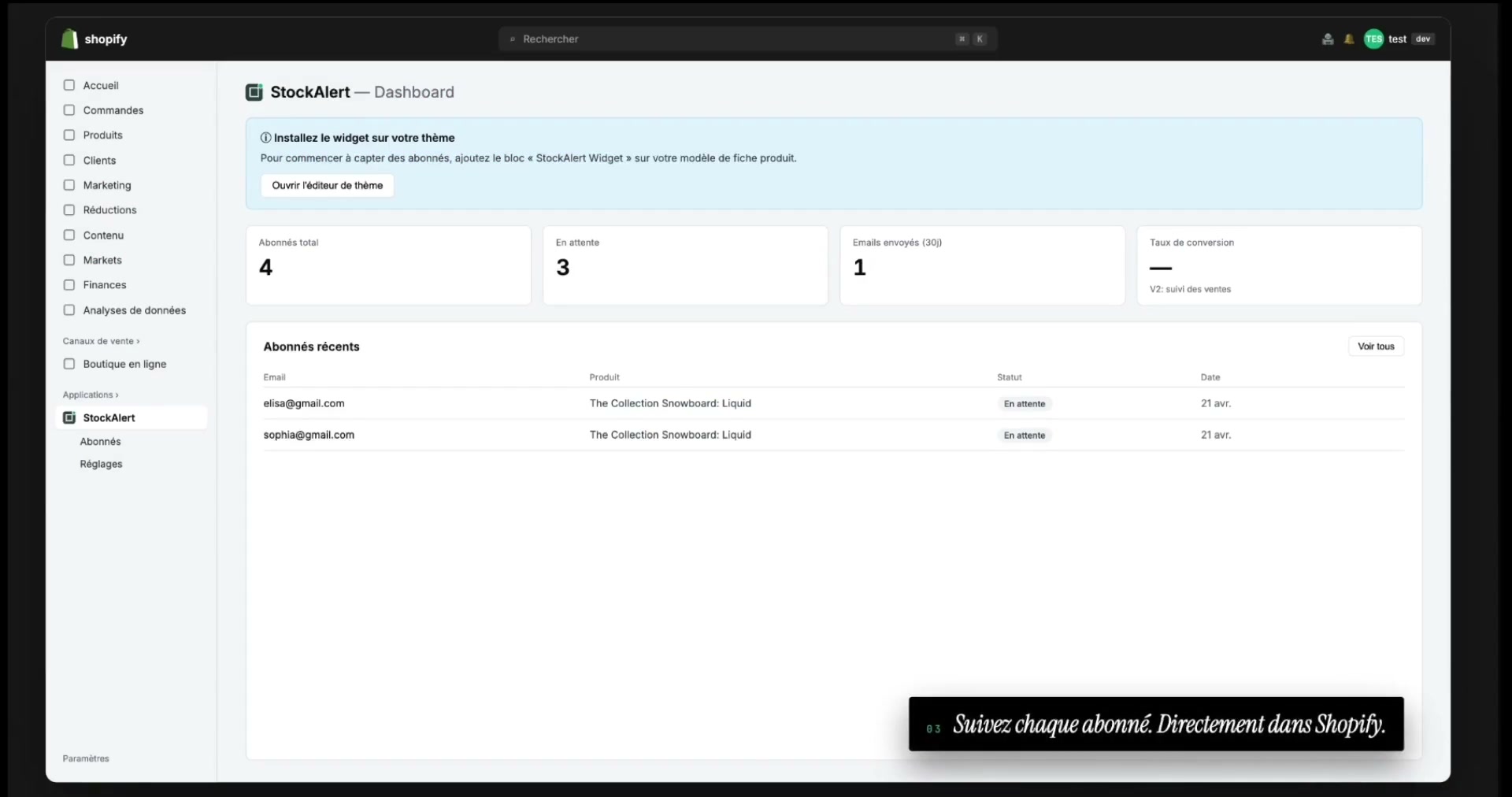Focus the Rechercher search field
The width and height of the screenshot is (1512, 797).
748,39
